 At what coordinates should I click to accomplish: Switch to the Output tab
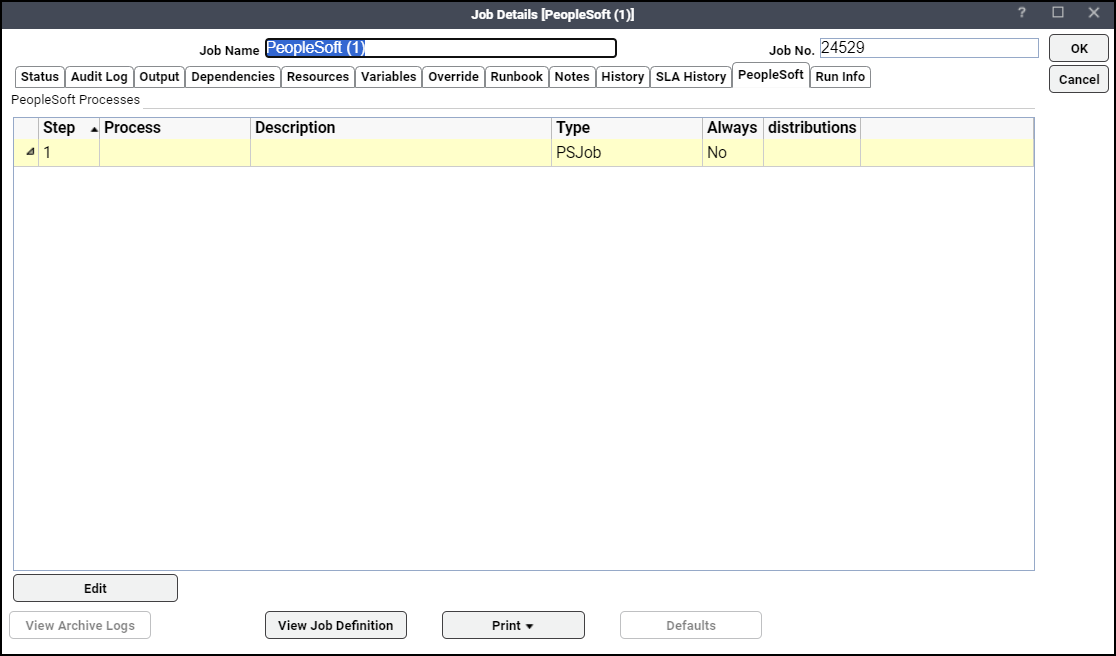[x=159, y=77]
